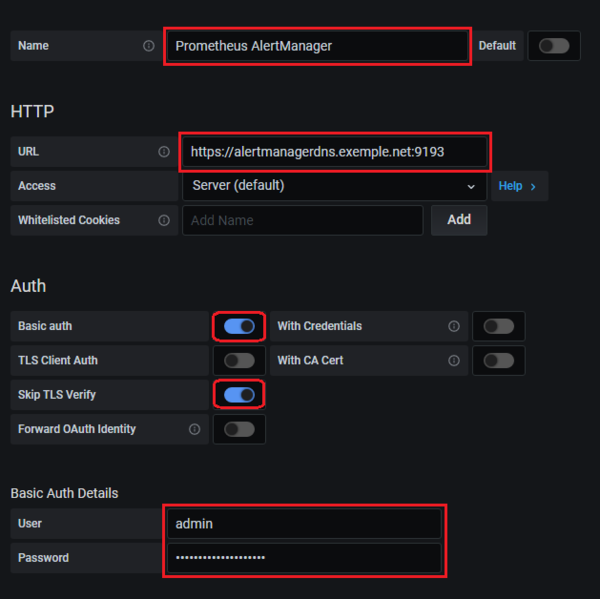Click the With CA Cert info icon
This screenshot has width=600, height=599.
pos(454,360)
